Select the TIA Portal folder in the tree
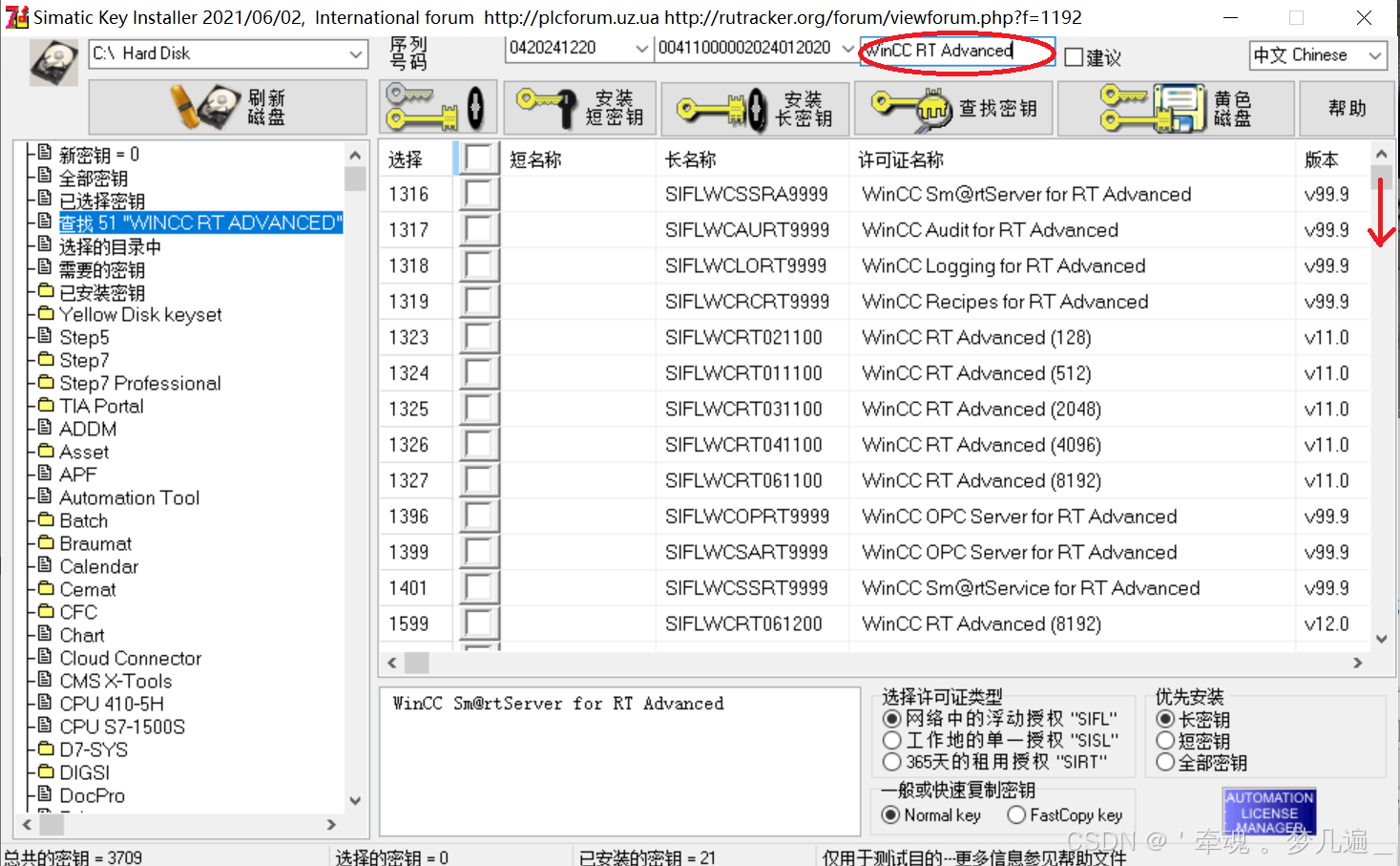The height and width of the screenshot is (866, 1400). (x=98, y=405)
